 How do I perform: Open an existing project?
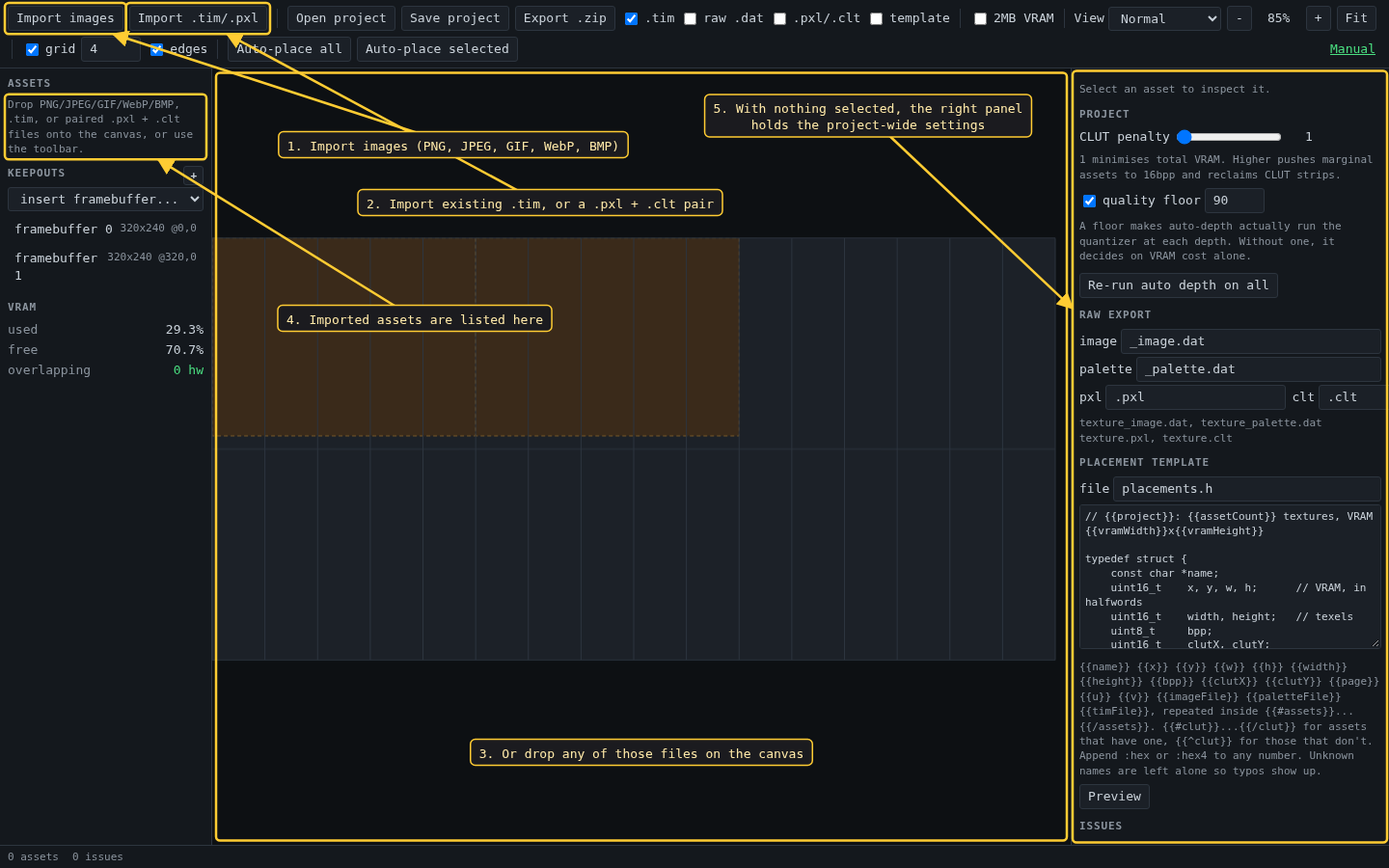point(340,18)
